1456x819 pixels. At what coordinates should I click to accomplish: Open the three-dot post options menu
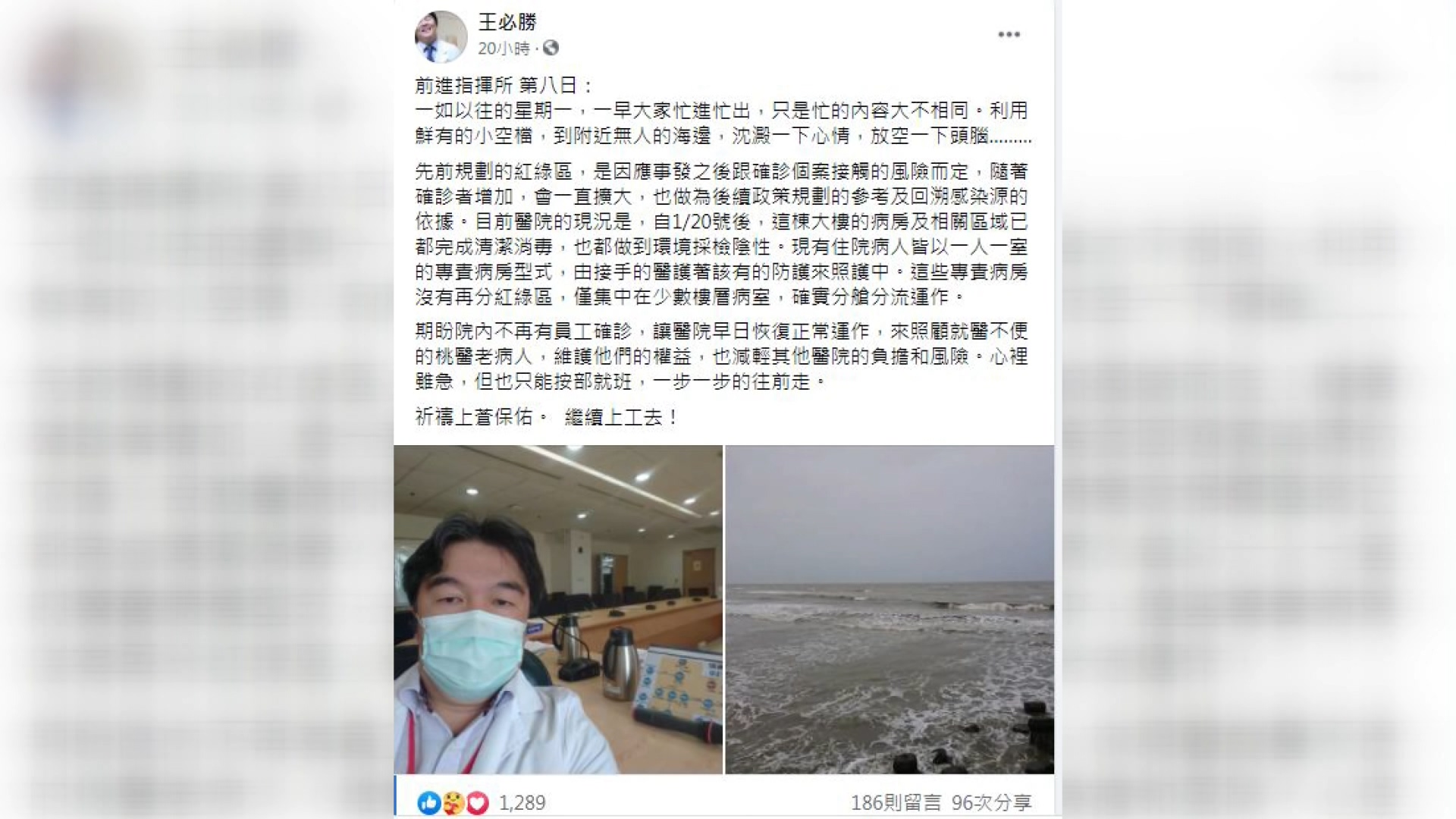(x=1009, y=35)
